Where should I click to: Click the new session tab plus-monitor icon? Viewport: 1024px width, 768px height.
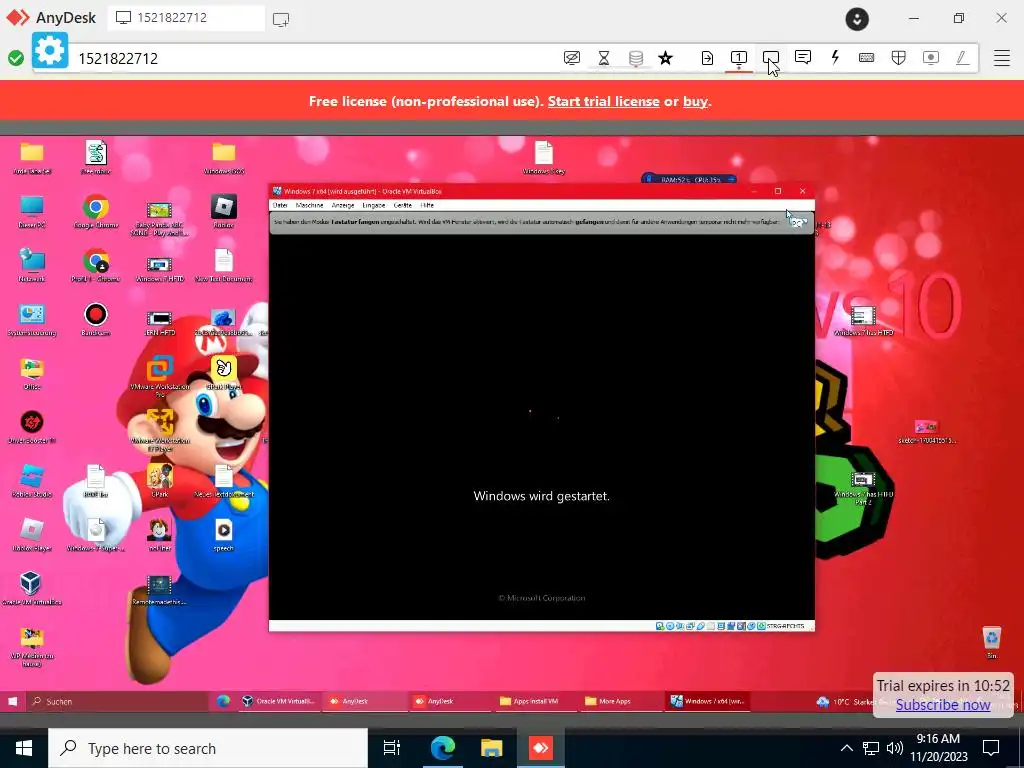pos(281,19)
